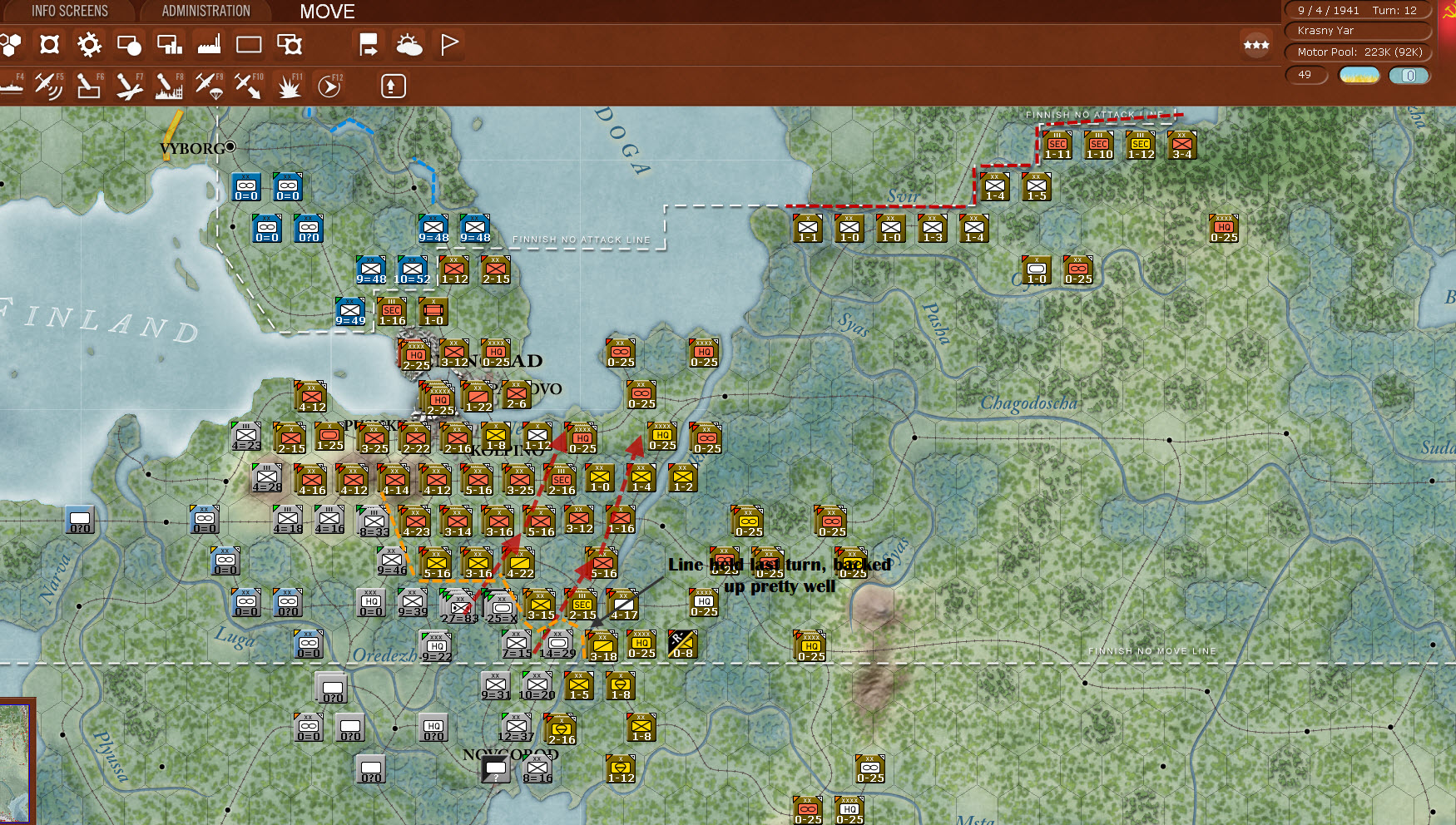Image resolution: width=1456 pixels, height=825 pixels.
Task: Click the Vyborg city marker
Action: click(x=230, y=147)
